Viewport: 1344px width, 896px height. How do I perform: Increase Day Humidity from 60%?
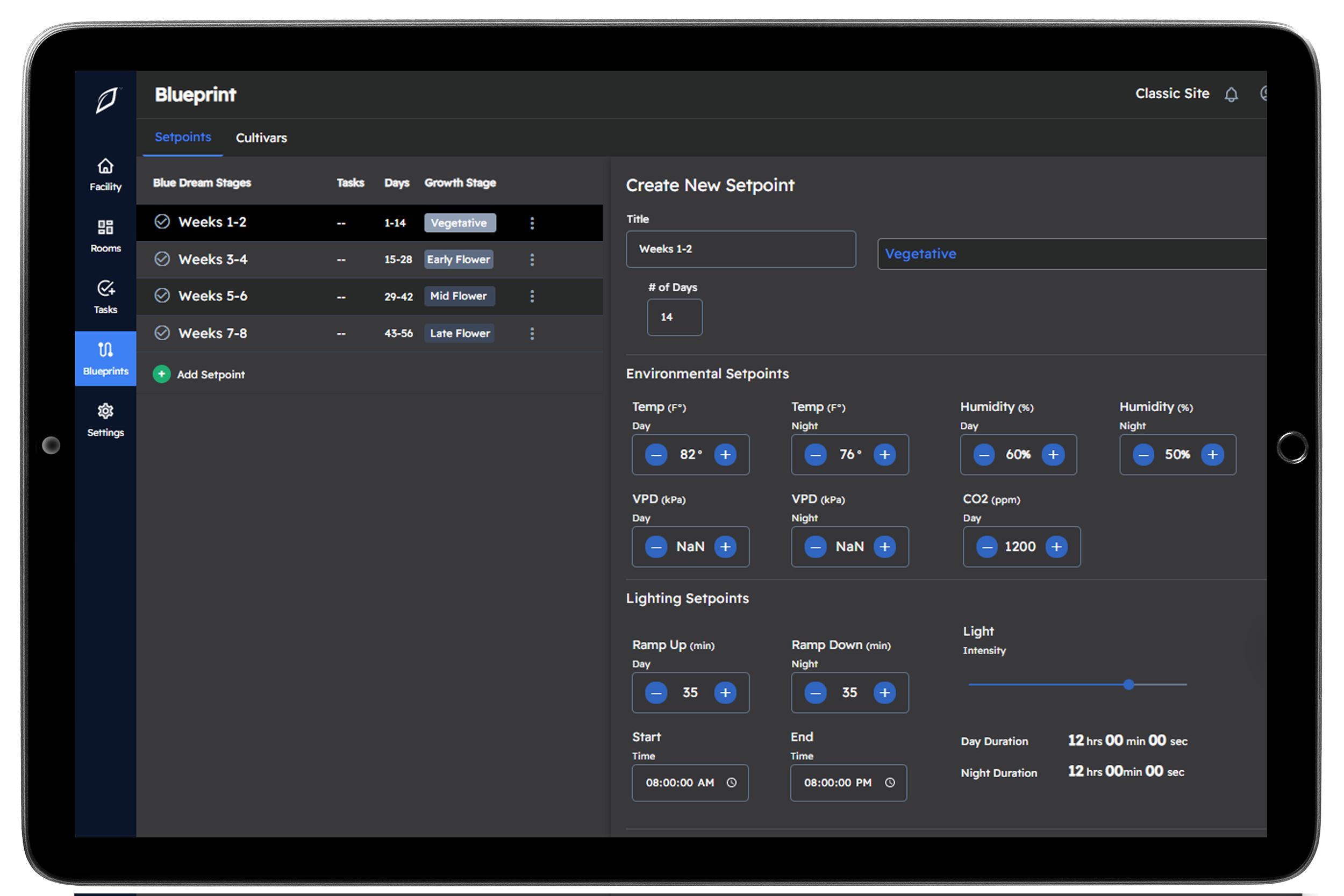click(x=1053, y=455)
